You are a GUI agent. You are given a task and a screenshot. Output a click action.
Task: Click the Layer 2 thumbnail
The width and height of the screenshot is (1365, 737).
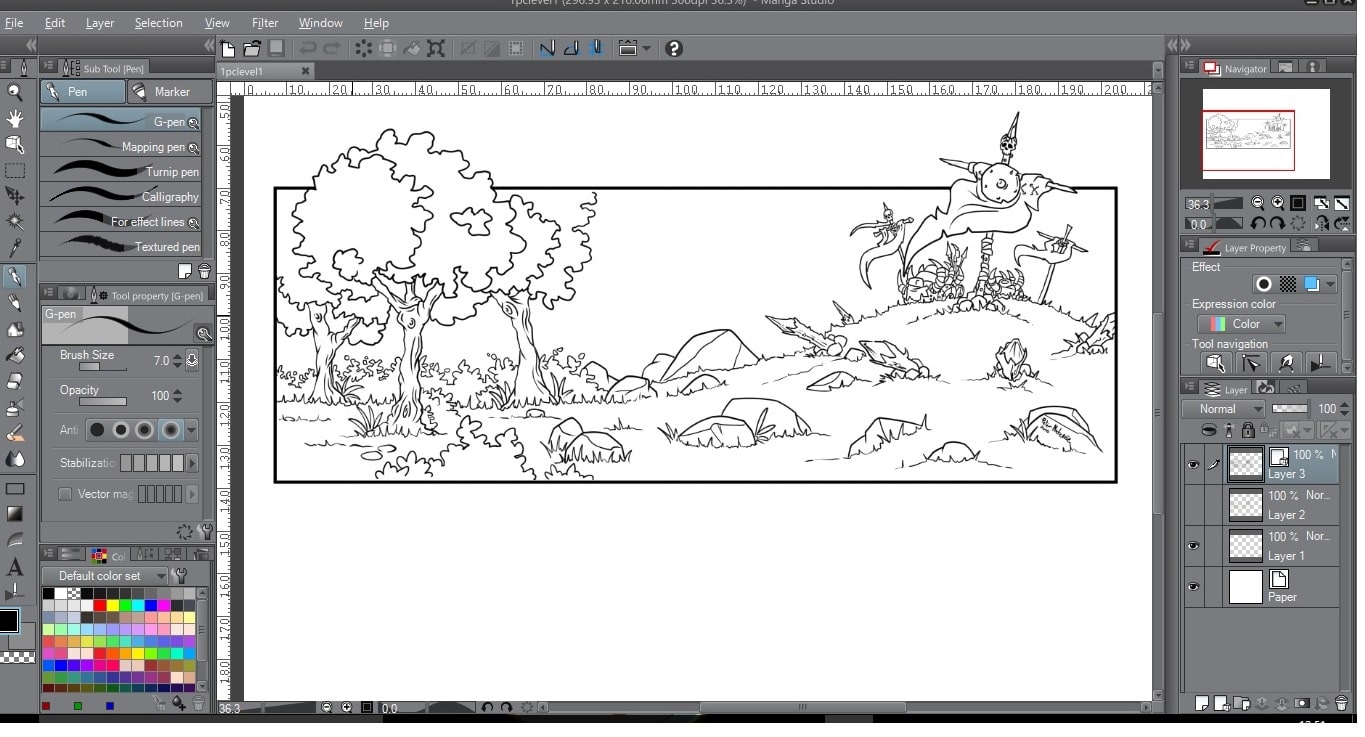pyautogui.click(x=1245, y=505)
